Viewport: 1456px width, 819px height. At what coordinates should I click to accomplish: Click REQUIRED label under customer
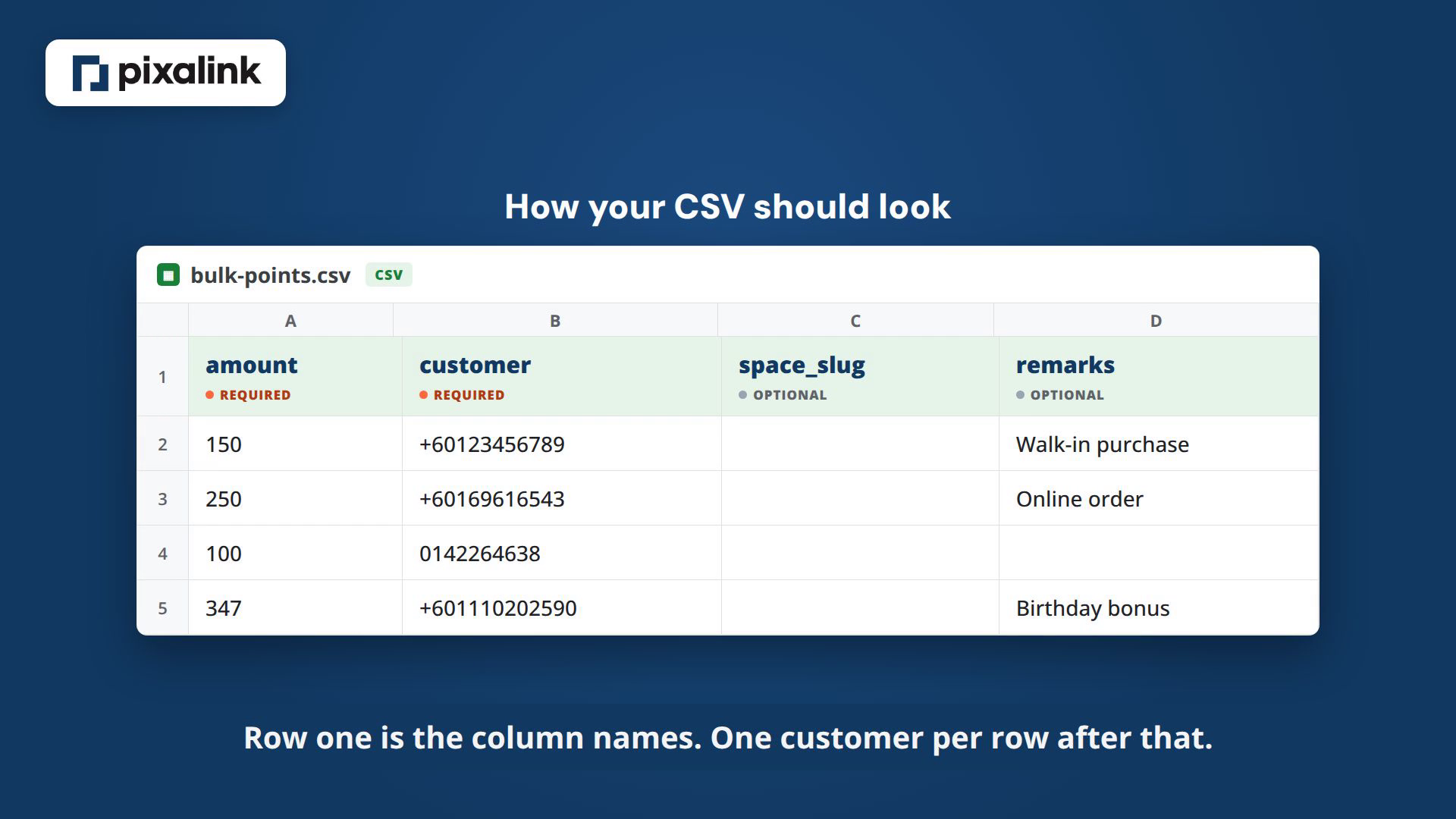[x=469, y=395]
